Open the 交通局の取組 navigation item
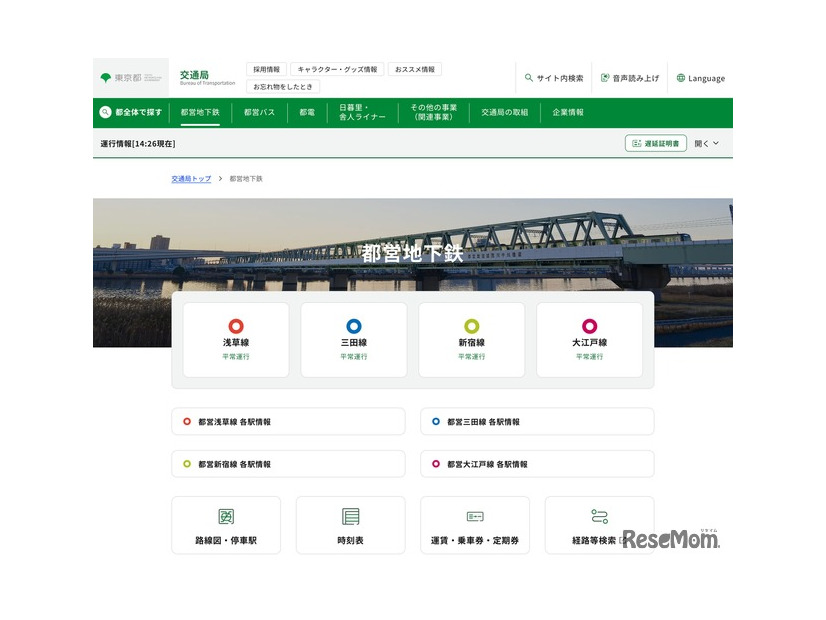 tap(505, 112)
